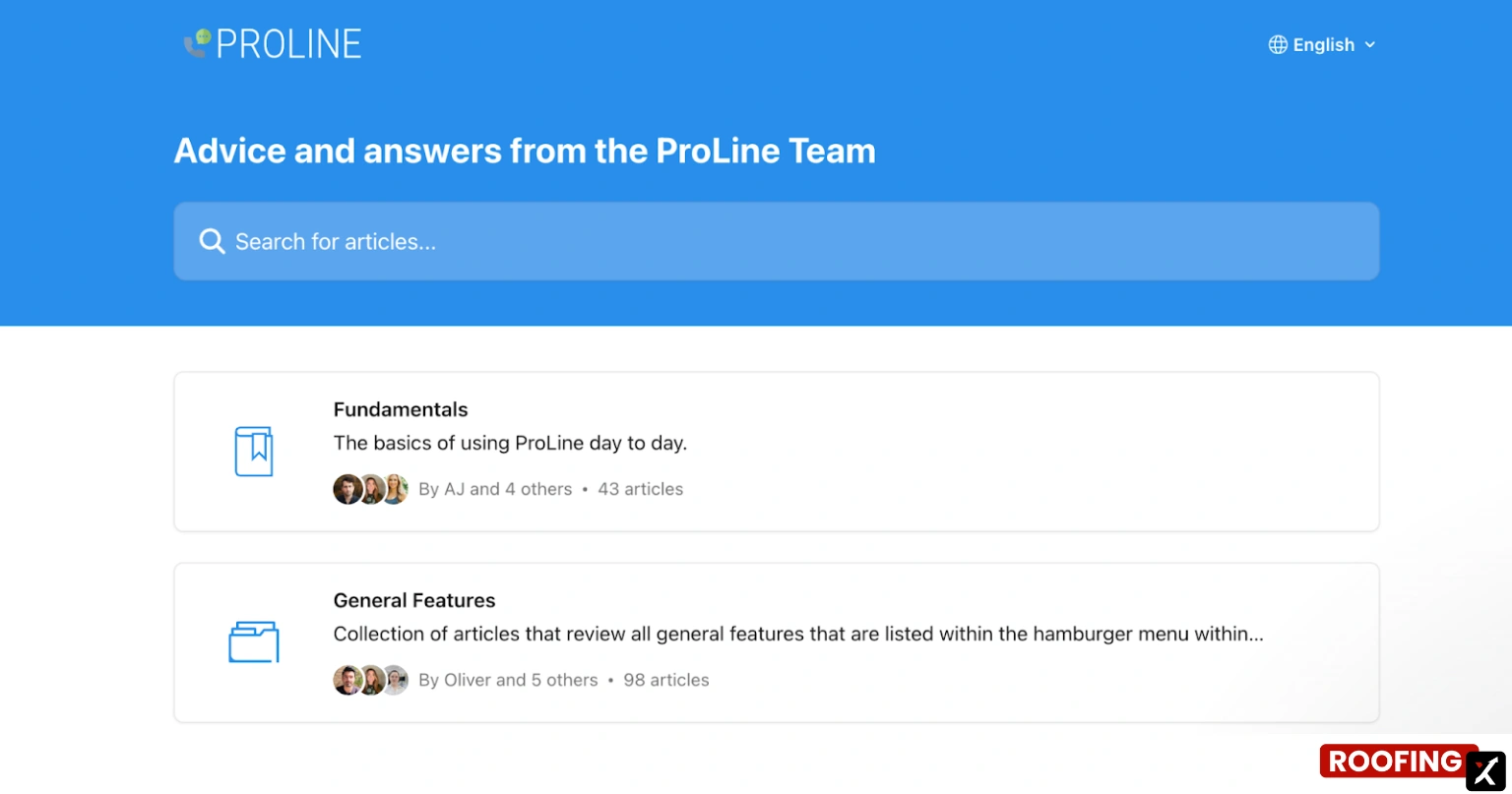The image size is (1512, 794).
Task: Click the magnifying glass search icon
Action: [212, 241]
